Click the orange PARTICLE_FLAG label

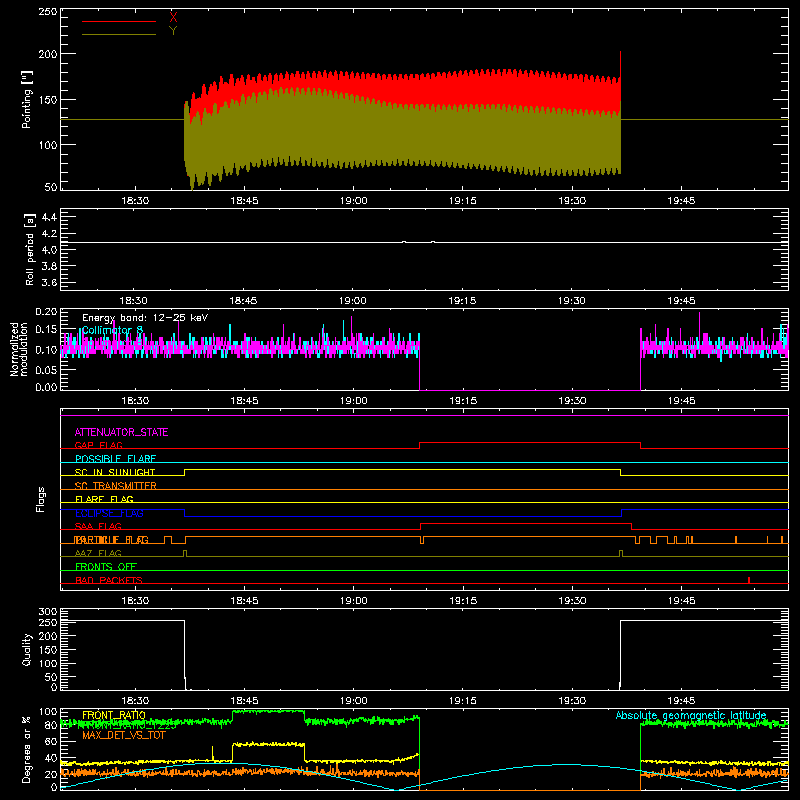[111, 540]
